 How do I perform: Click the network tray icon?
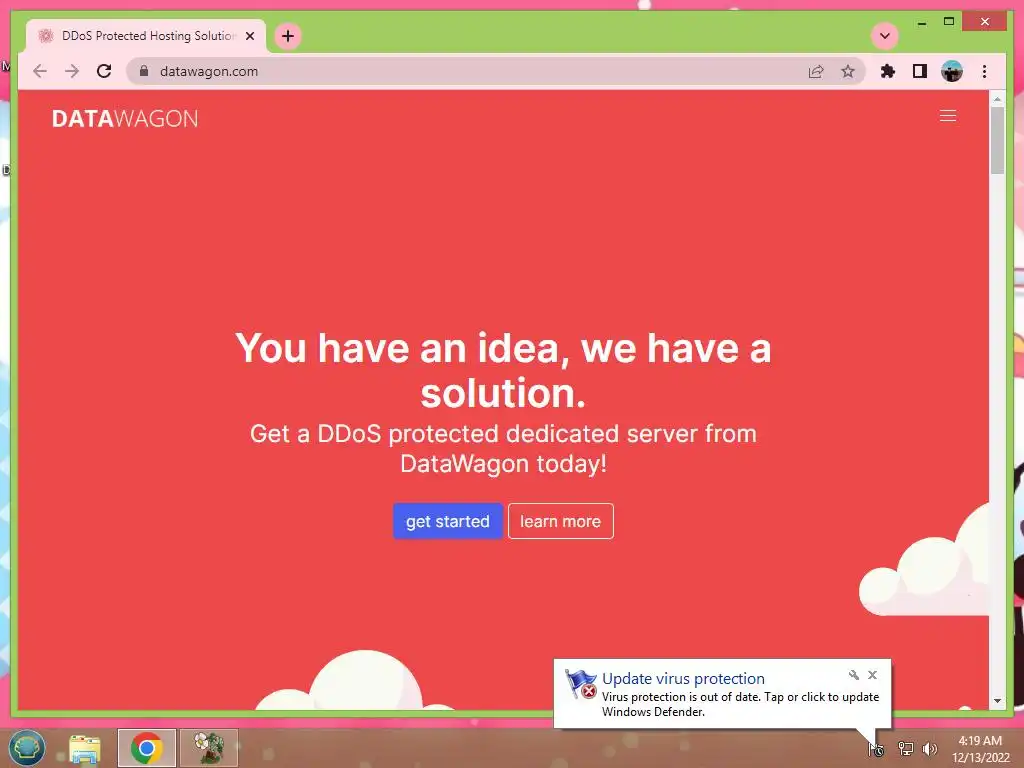pos(905,749)
